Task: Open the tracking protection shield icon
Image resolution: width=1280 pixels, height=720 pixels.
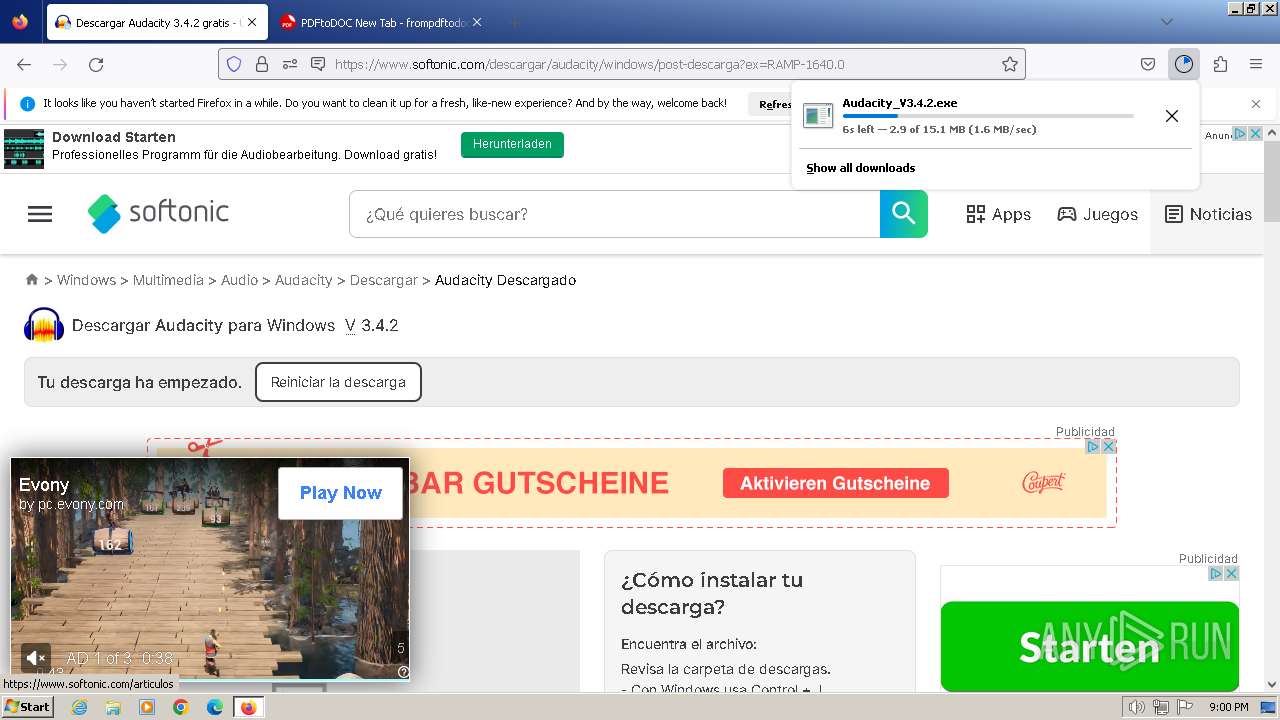Action: (234, 64)
